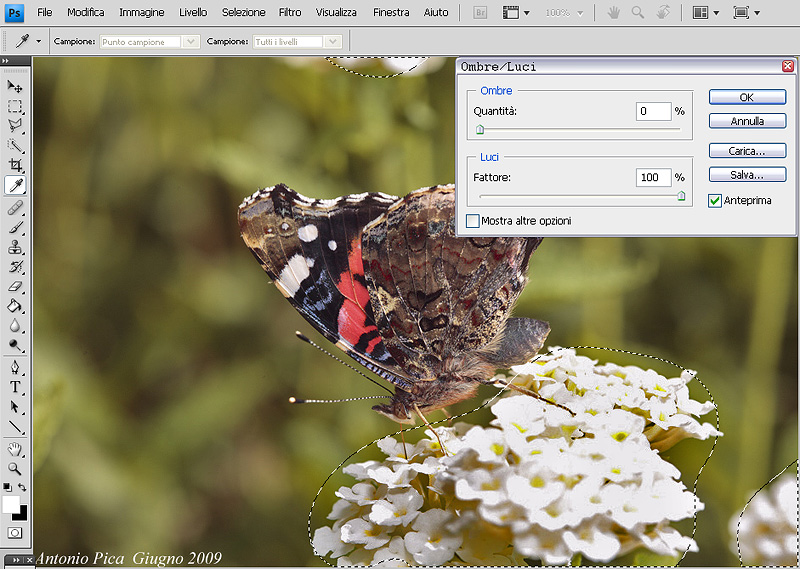Select the Horizontal Type tool

[15, 387]
